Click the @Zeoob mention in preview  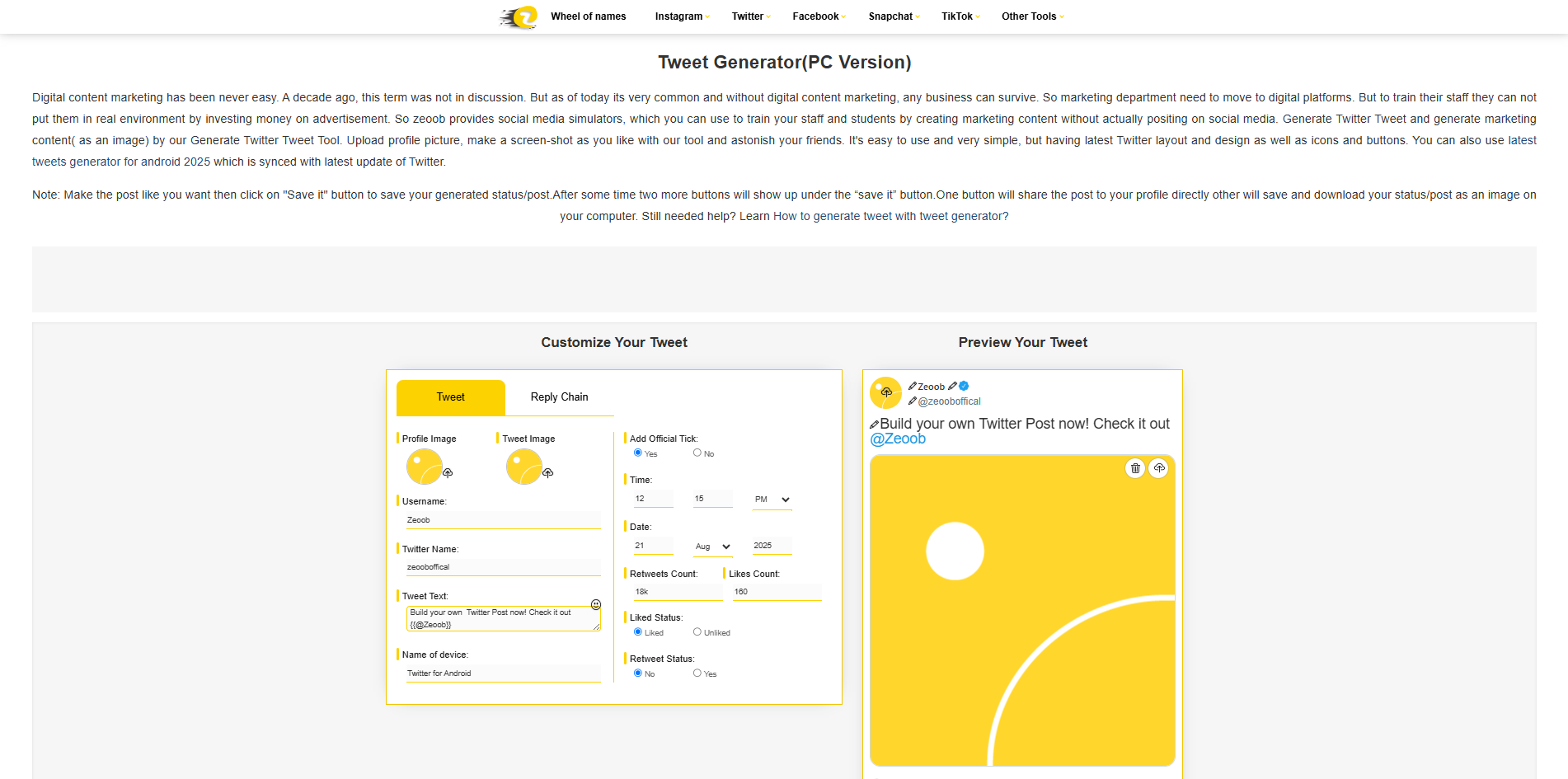pyautogui.click(x=898, y=439)
